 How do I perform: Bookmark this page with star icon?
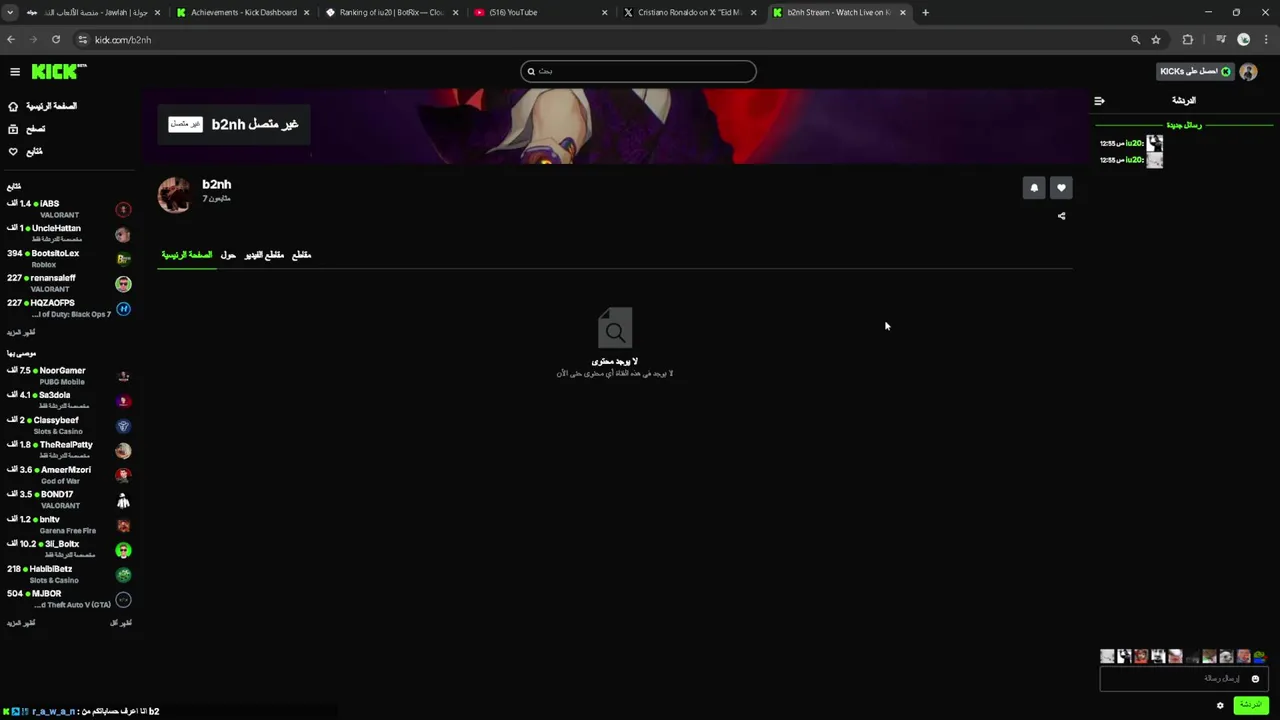(1156, 40)
